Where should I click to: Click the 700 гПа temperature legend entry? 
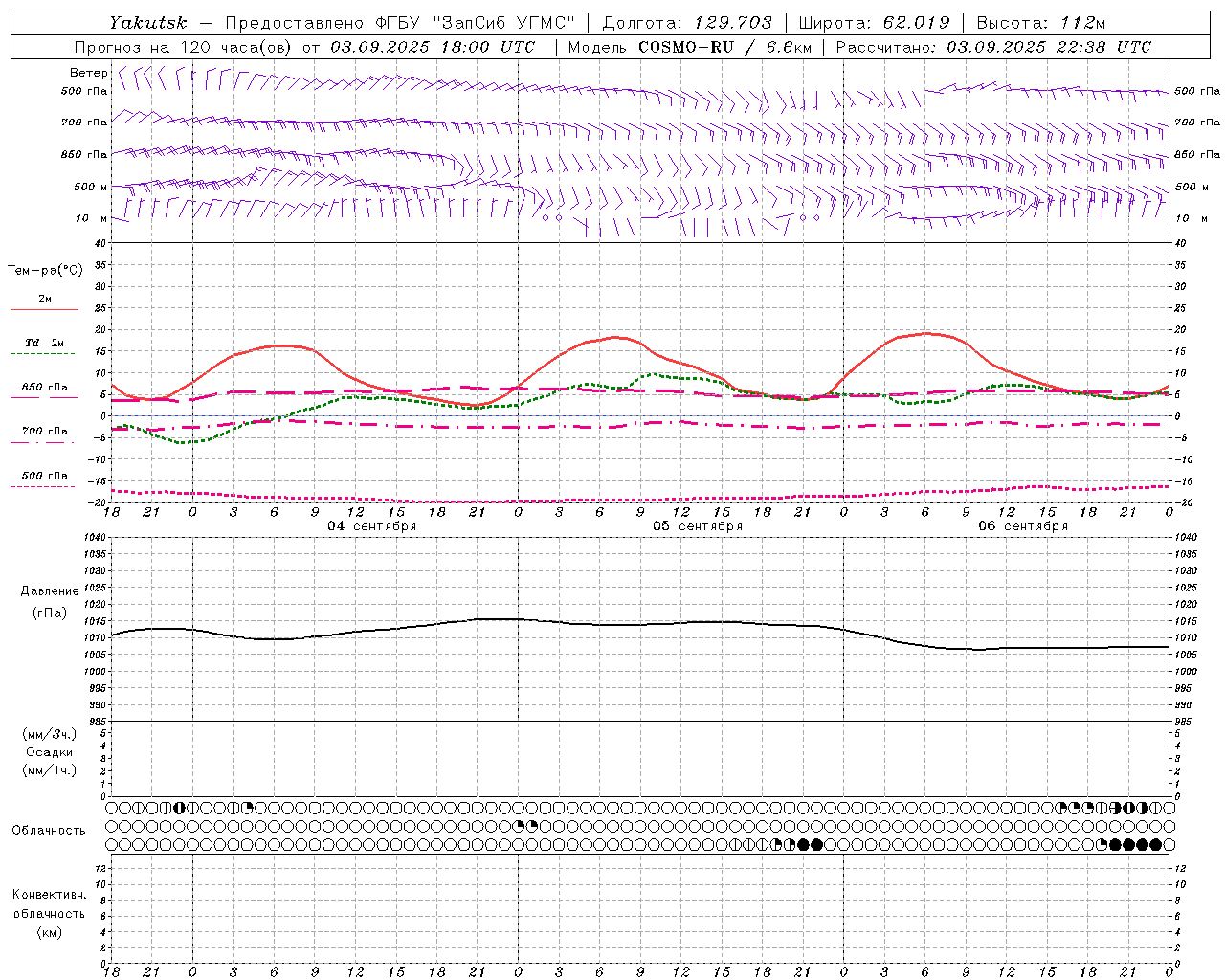(x=45, y=432)
